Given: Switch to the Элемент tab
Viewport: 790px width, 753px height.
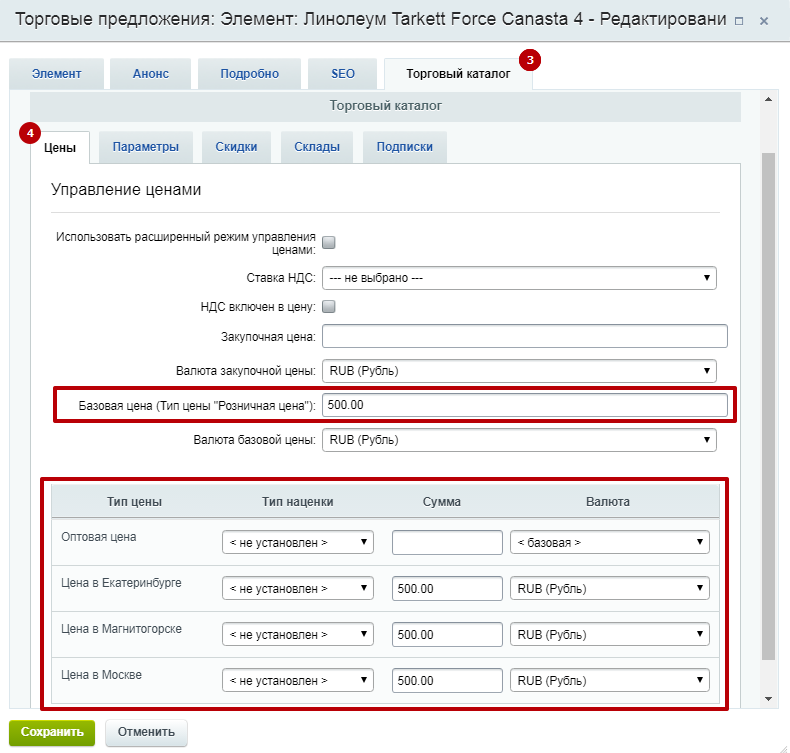Looking at the screenshot, I should click(x=56, y=74).
